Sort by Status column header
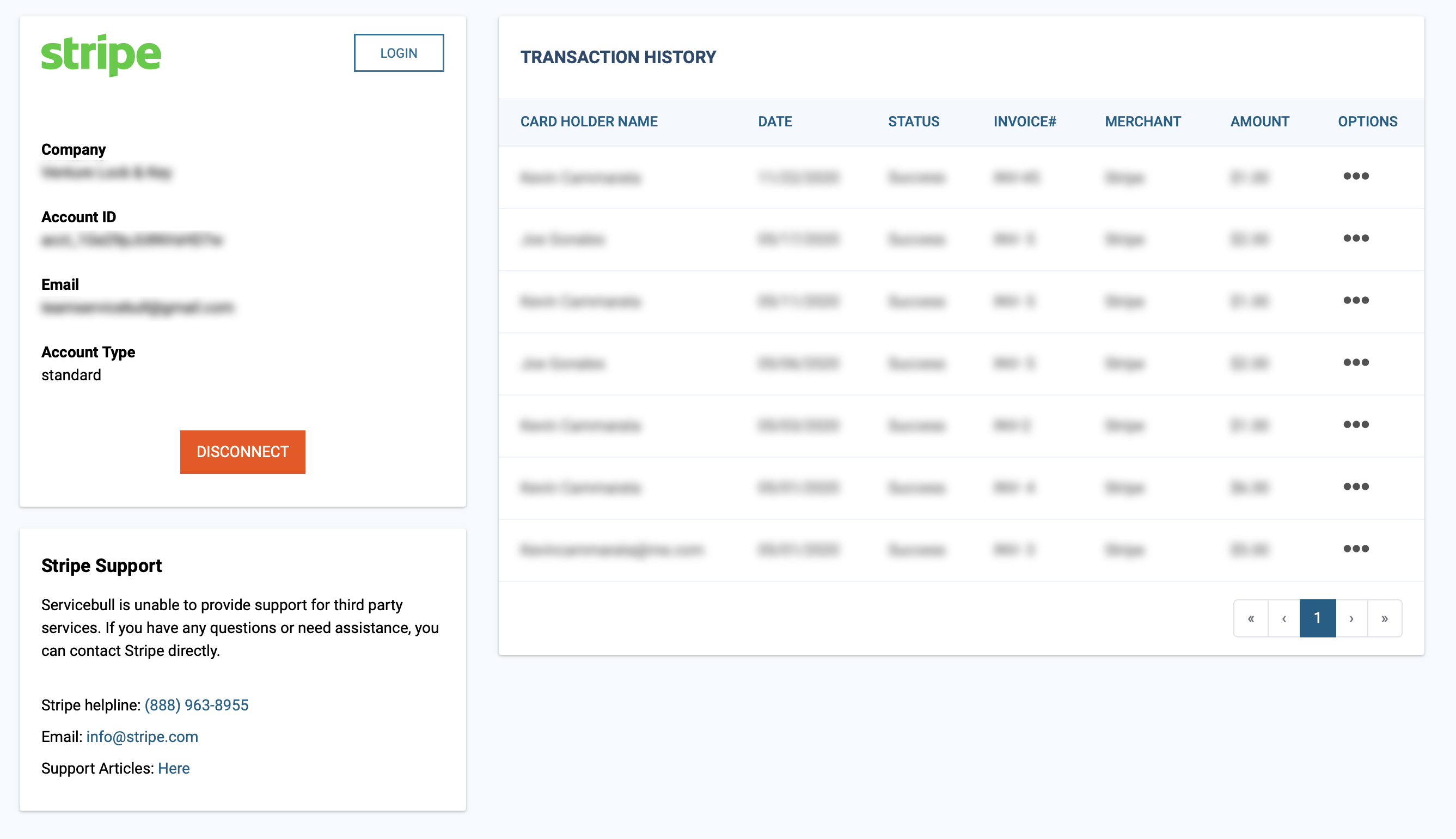1456x839 pixels. pyautogui.click(x=914, y=121)
